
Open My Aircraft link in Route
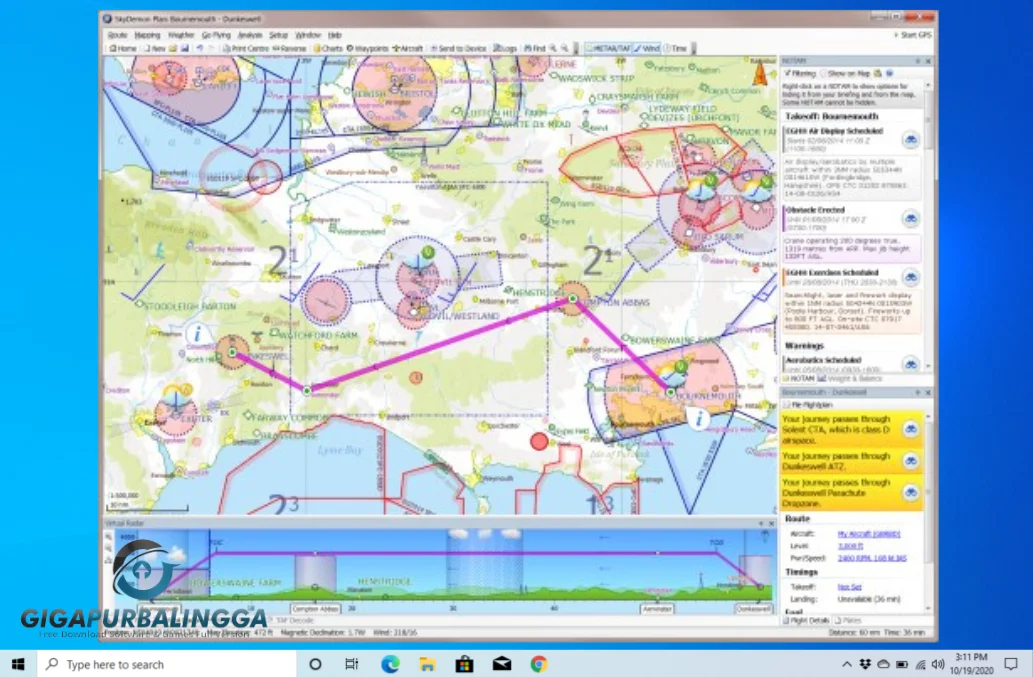click(x=868, y=534)
